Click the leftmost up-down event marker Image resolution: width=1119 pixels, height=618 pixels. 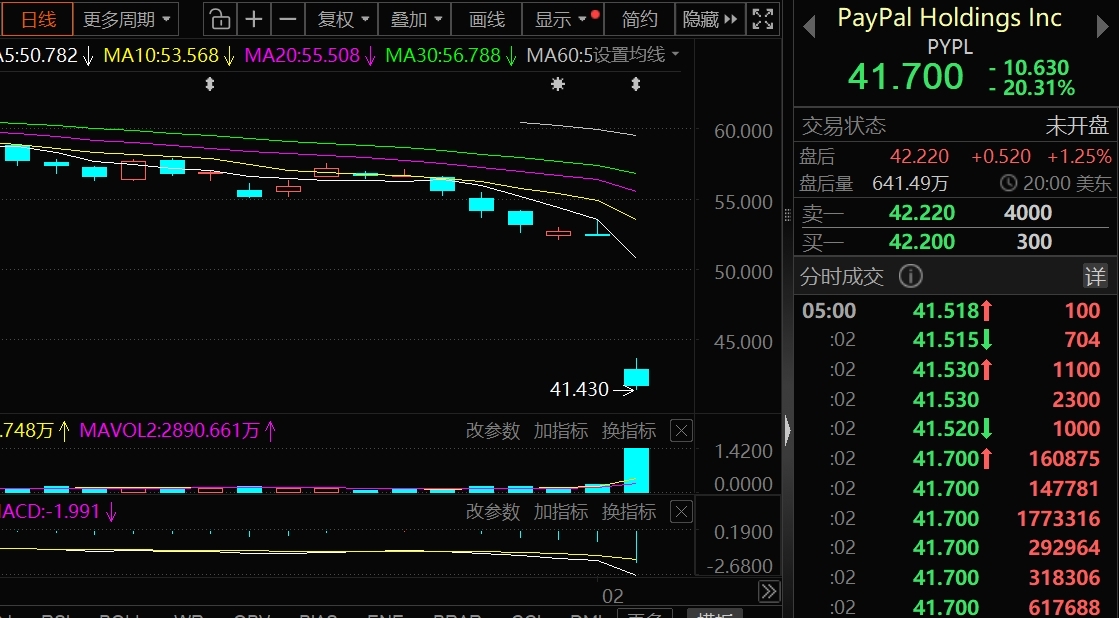click(210, 84)
